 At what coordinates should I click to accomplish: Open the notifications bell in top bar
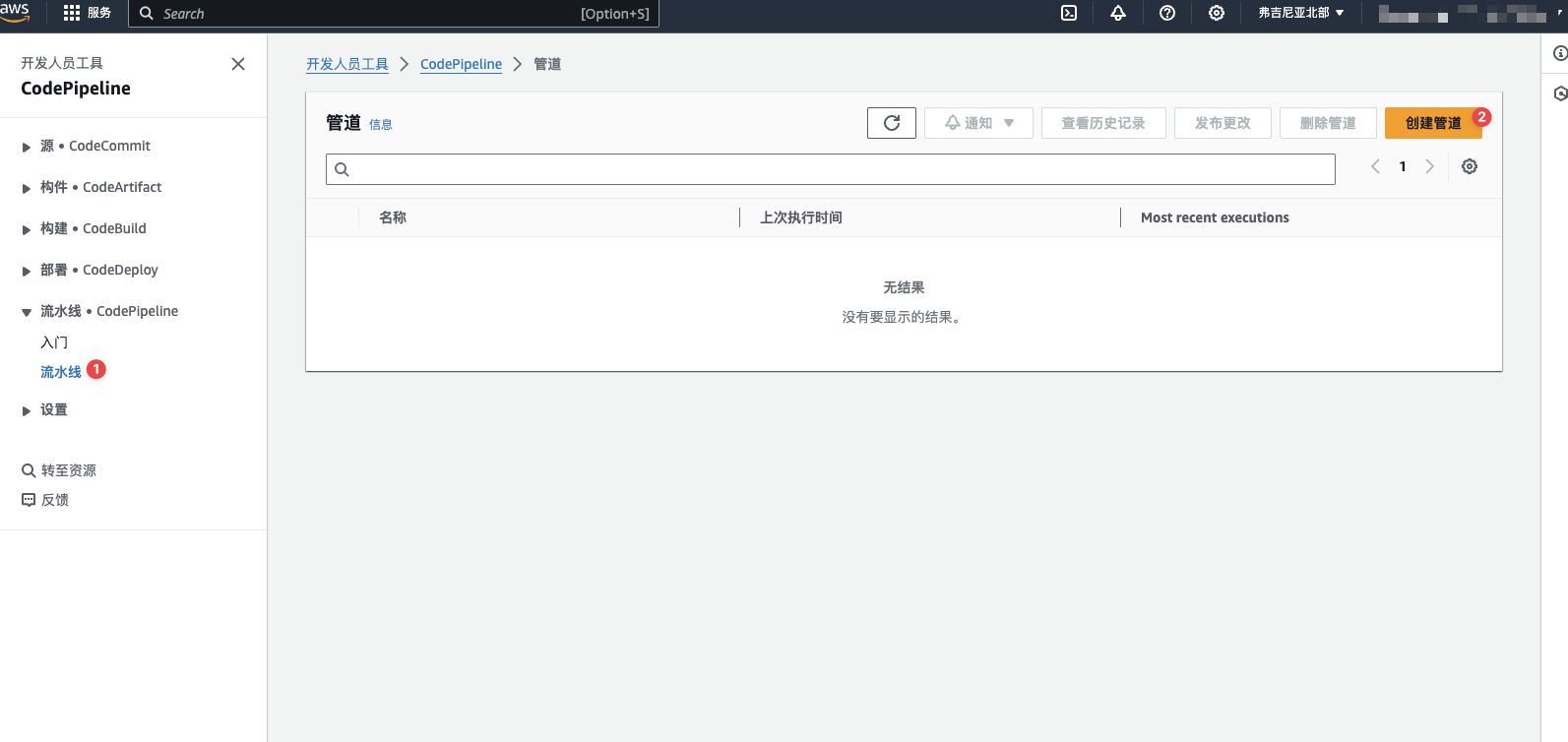pos(1118,13)
